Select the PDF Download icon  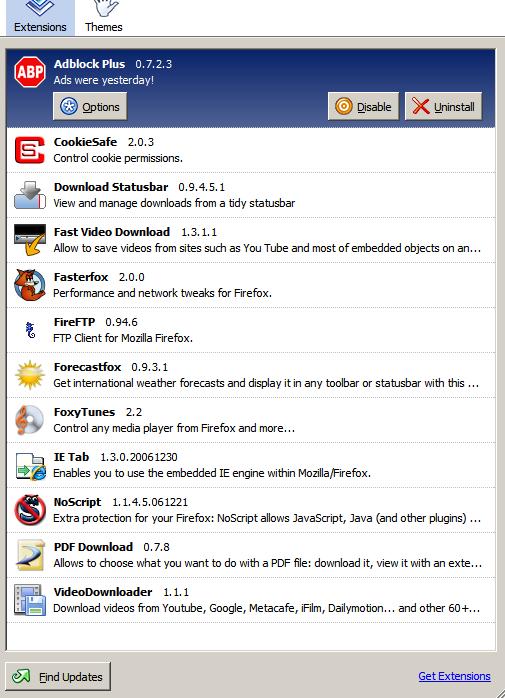pos(30,555)
